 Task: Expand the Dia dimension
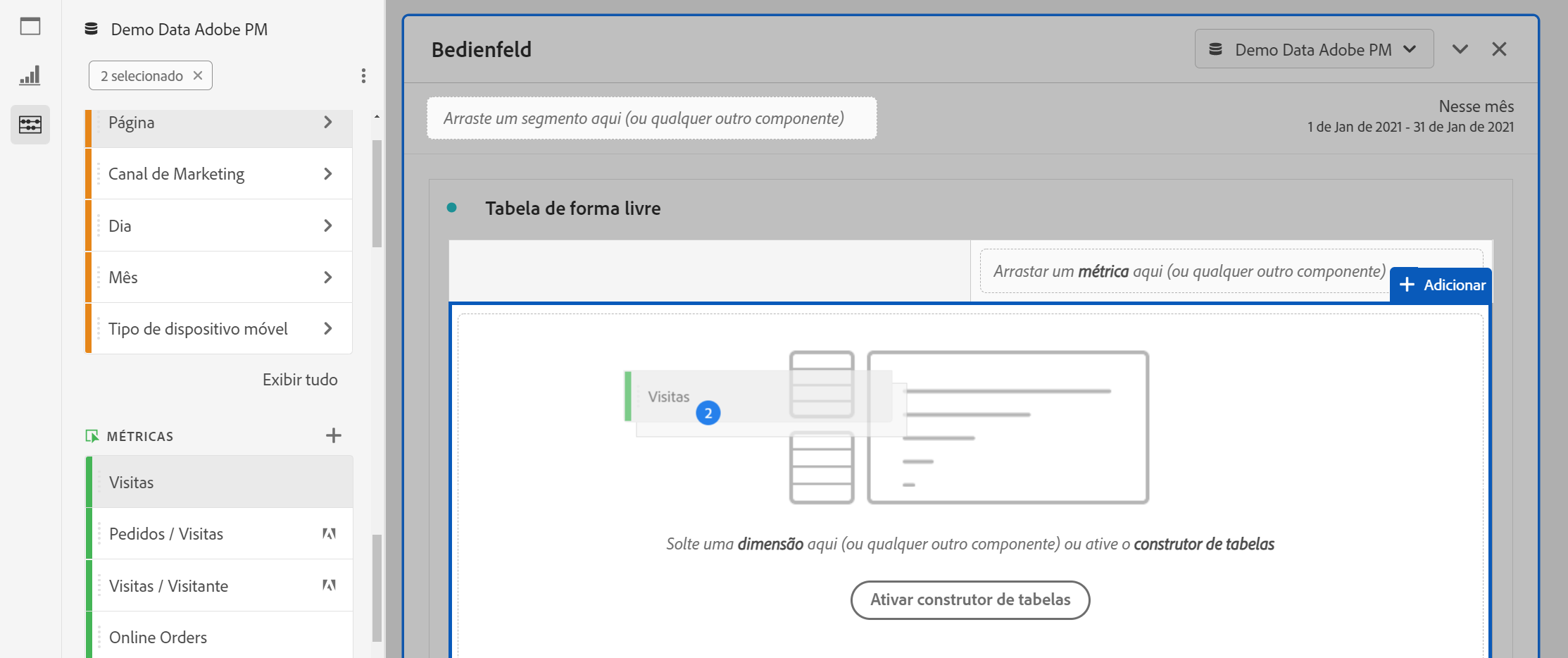point(328,225)
